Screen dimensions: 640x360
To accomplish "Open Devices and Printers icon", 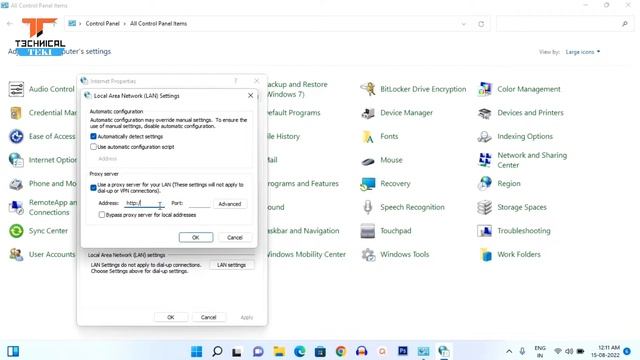I will (x=484, y=113).
